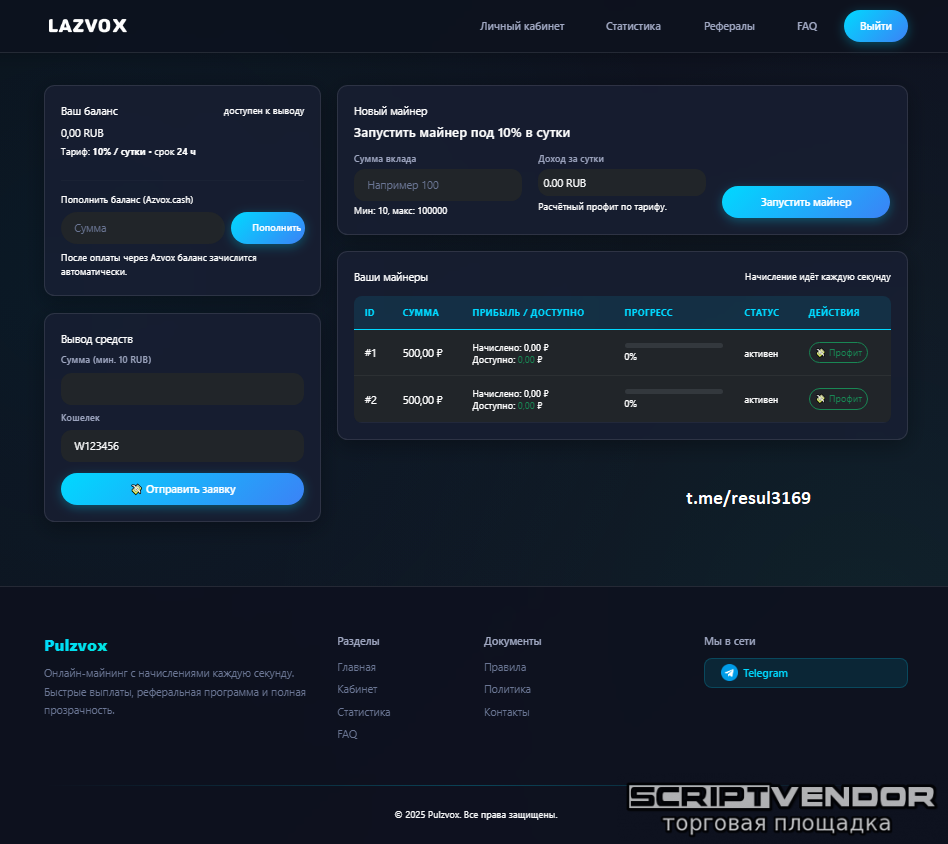Focus the Сумма top-up input field
Image resolution: width=948 pixels, height=844 pixels.
pyautogui.click(x=143, y=228)
